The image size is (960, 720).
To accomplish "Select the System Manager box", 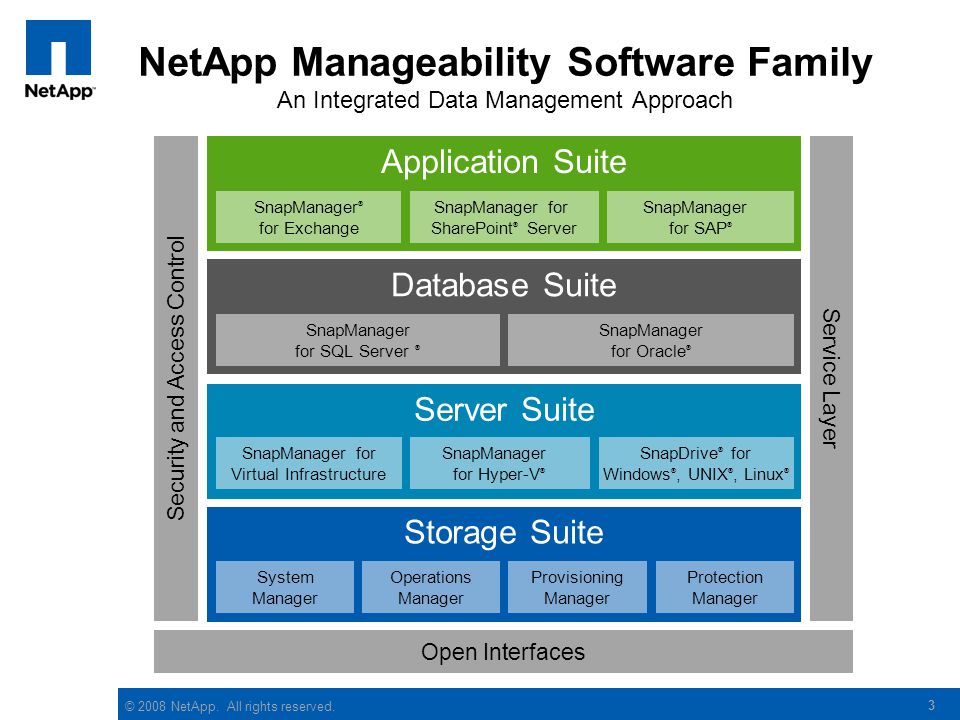I will [285, 587].
